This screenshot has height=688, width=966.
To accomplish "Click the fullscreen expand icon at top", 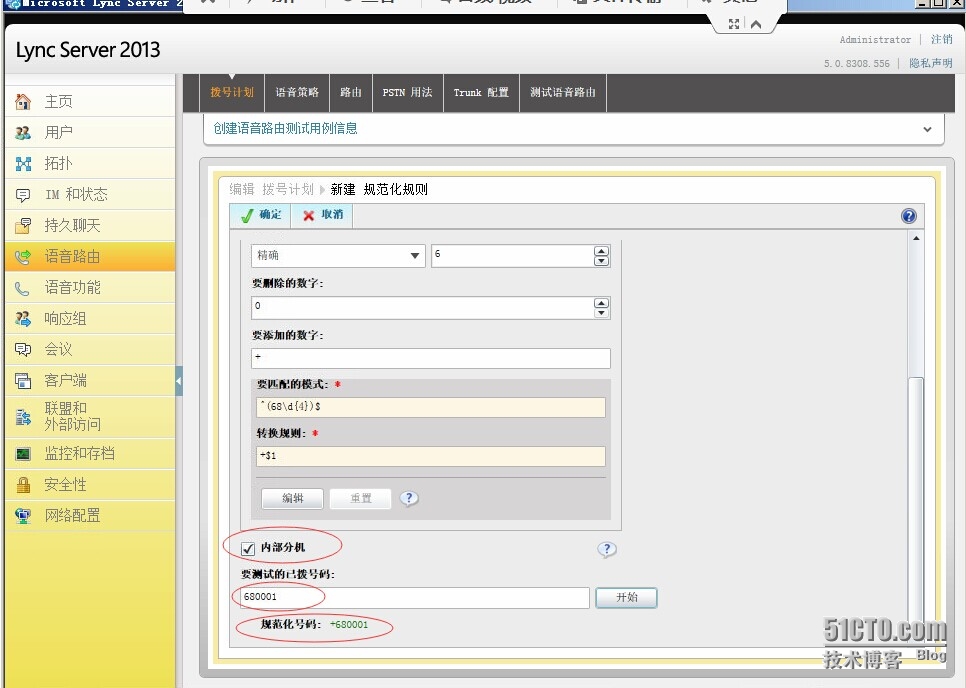I will pos(734,24).
